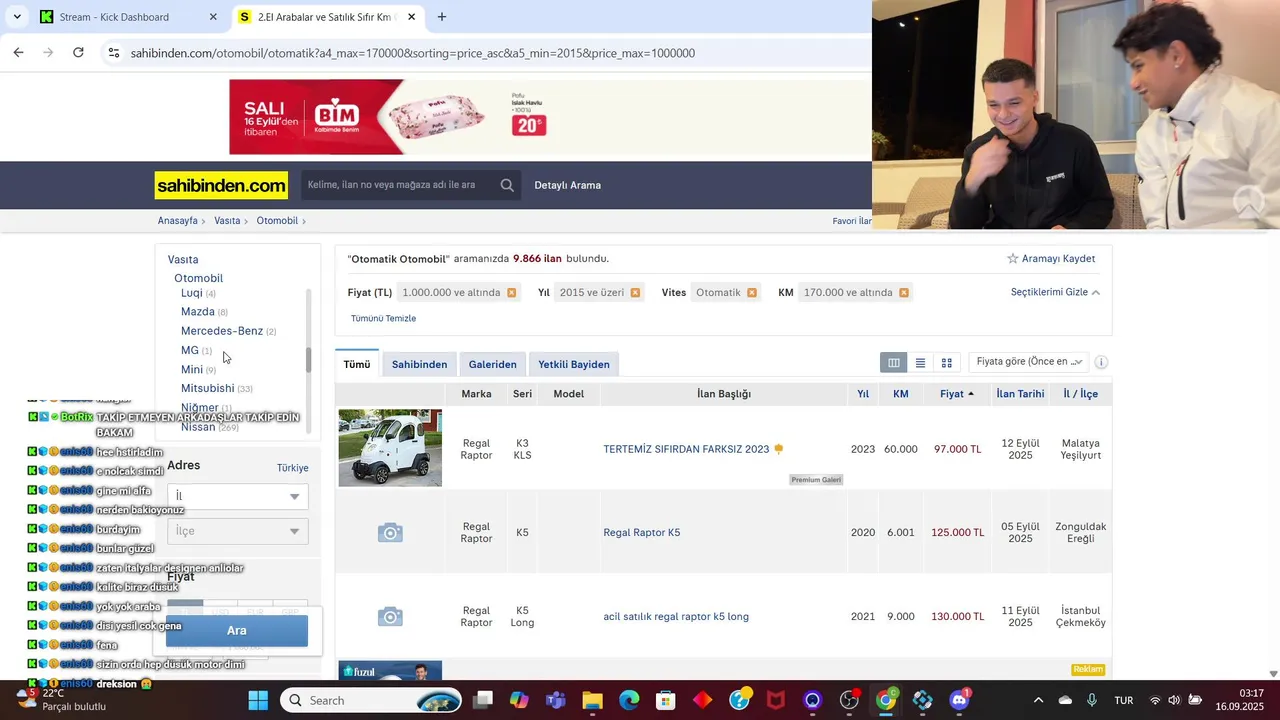Select the Tümü listings tab
The image size is (1280, 720).
(x=357, y=364)
